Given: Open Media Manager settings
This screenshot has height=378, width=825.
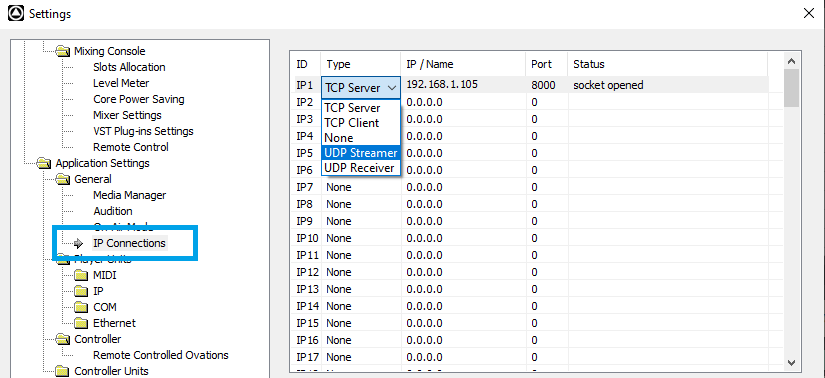Looking at the screenshot, I should click(129, 195).
